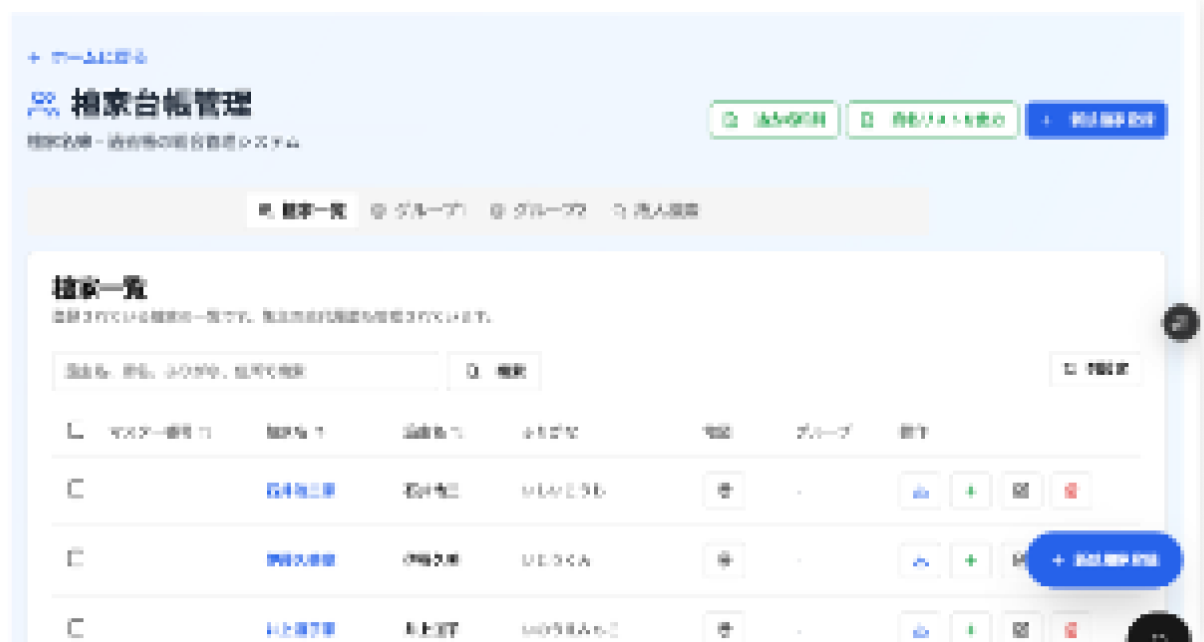Sort by the 当主名 column header
Image resolution: width=1204 pixels, height=642 pixels.
(x=432, y=432)
